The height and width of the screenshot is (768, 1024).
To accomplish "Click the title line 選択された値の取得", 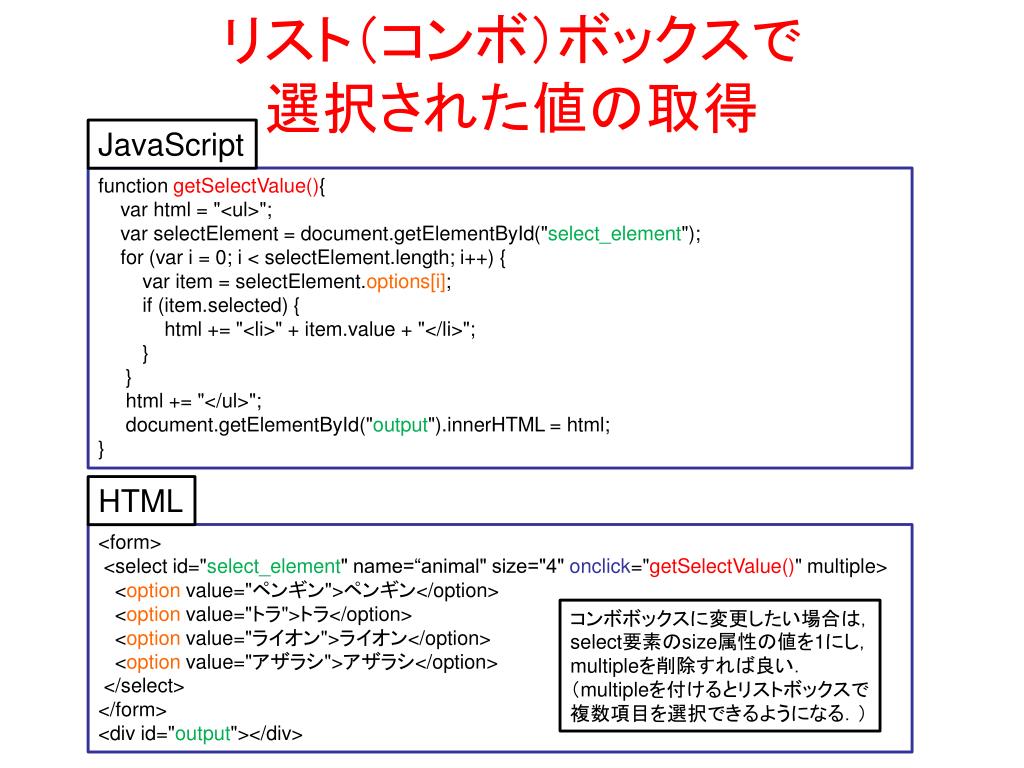I will (511, 108).
